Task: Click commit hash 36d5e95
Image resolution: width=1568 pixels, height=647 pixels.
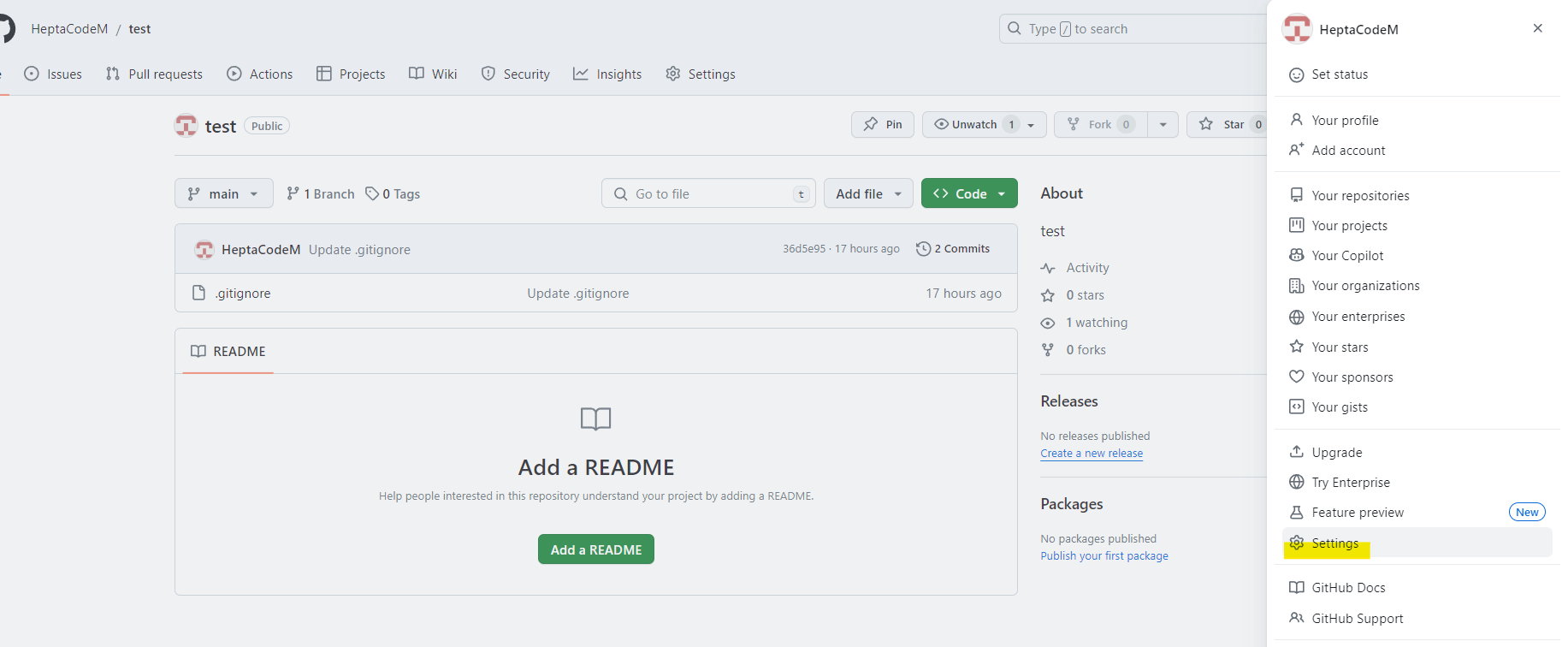Action: 804,249
